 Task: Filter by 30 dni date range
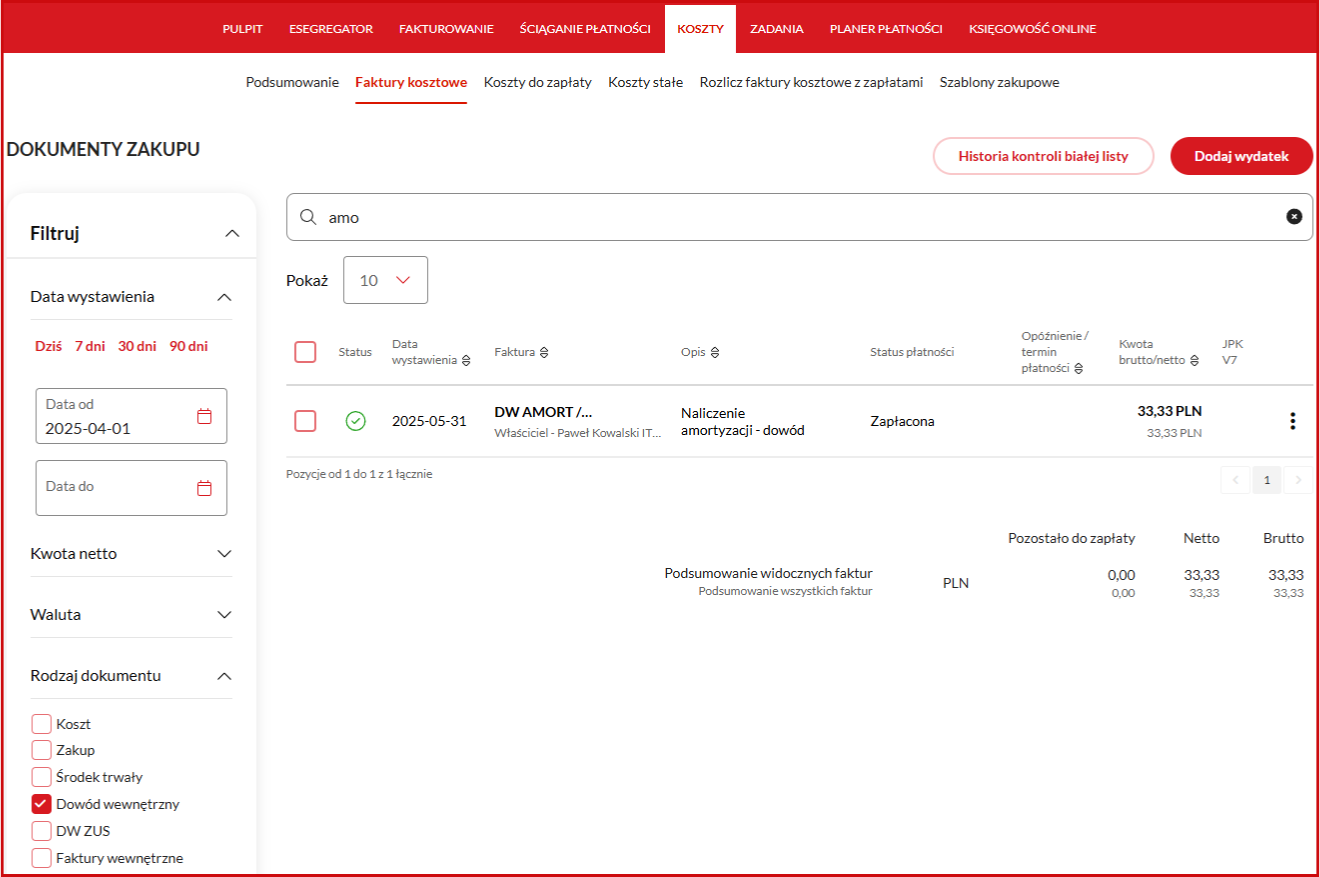click(x=137, y=347)
